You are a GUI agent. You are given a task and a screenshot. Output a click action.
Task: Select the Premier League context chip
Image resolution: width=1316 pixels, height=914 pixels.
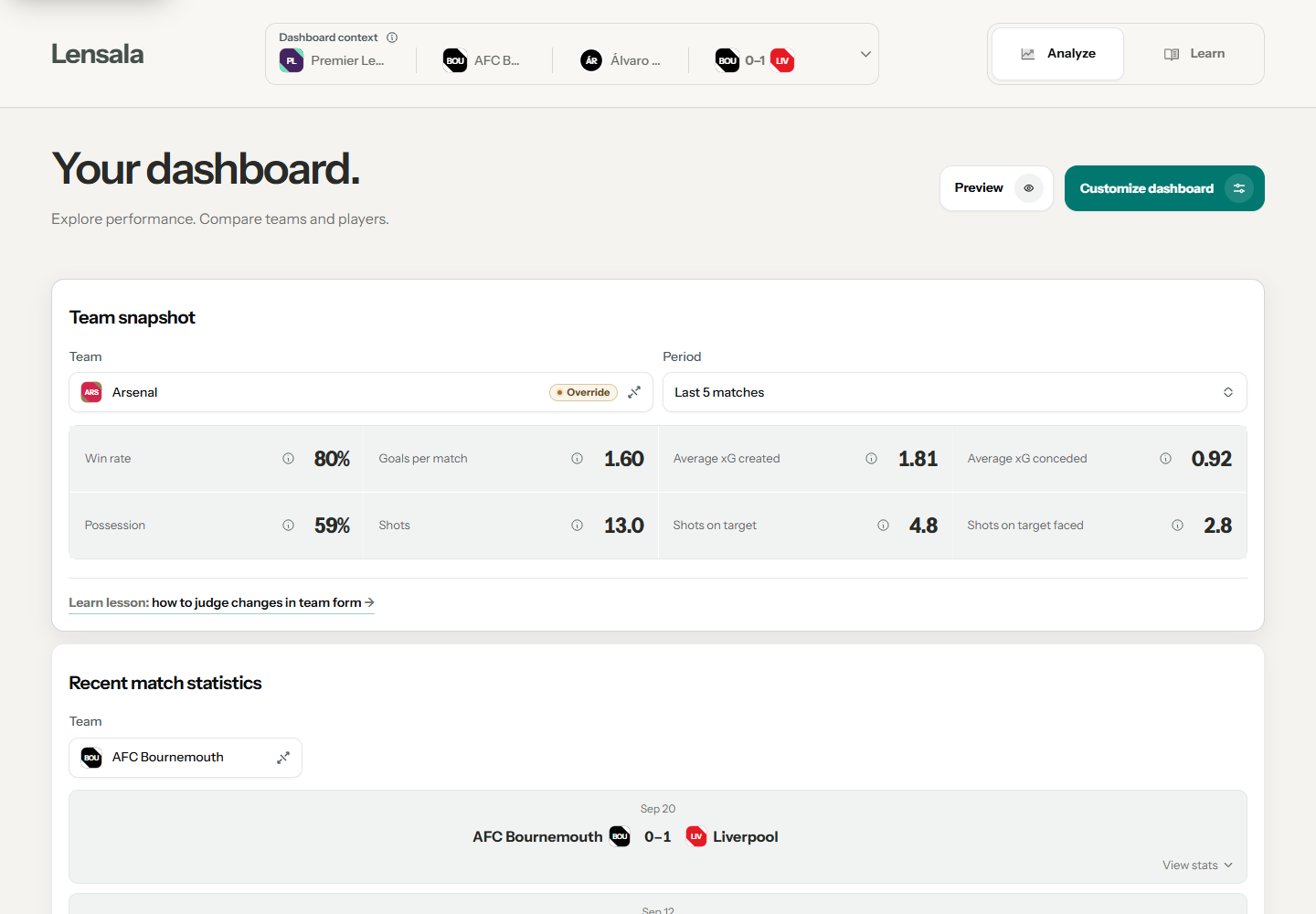(x=332, y=60)
